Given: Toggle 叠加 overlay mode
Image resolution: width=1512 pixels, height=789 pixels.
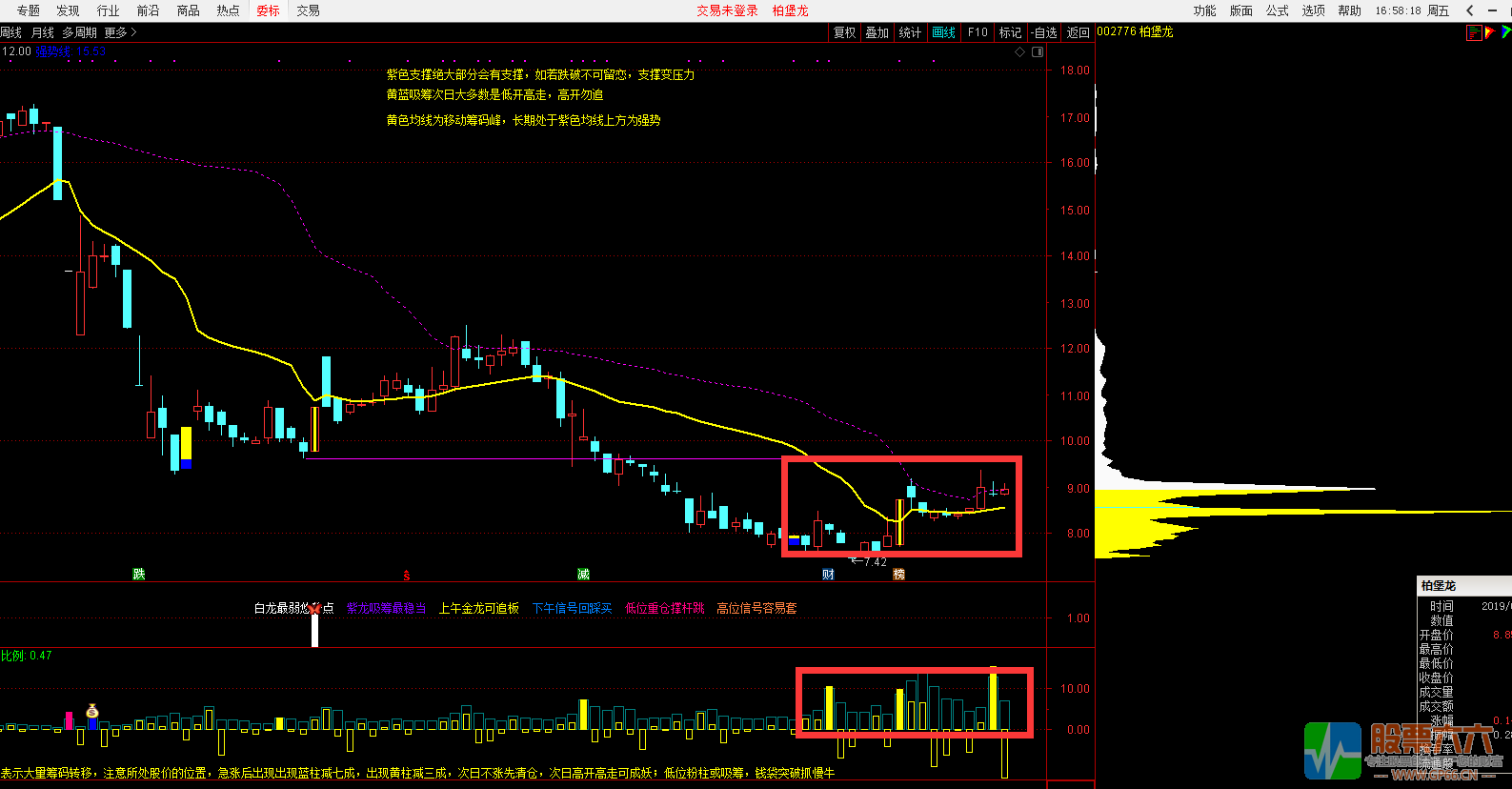Looking at the screenshot, I should pos(877,32).
